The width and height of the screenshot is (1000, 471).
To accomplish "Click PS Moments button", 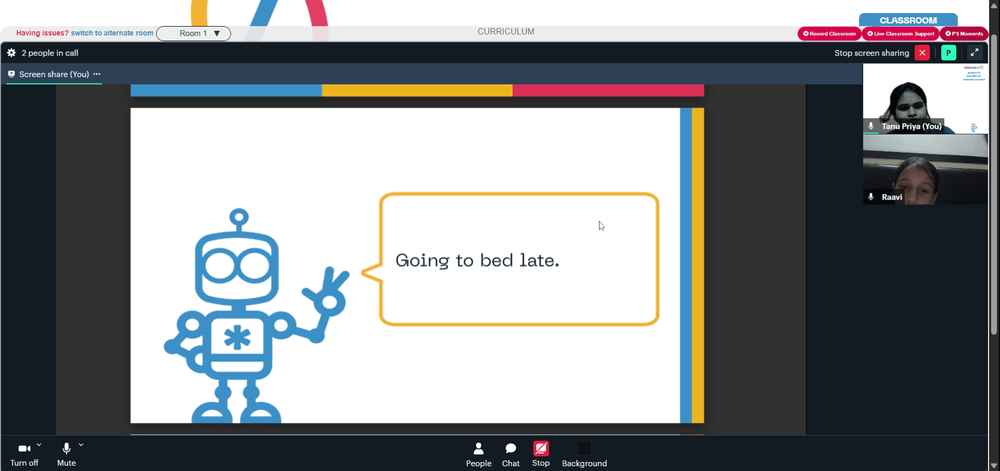I will pos(964,34).
